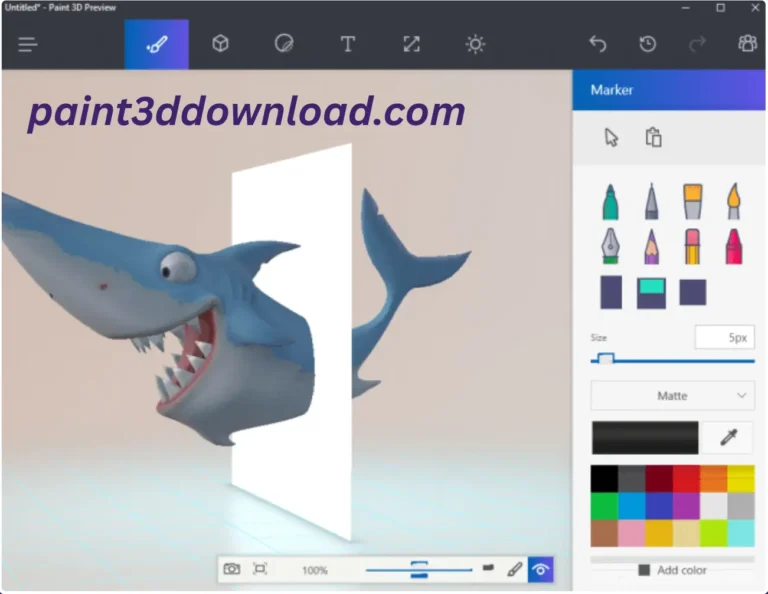Pick the light blue color swatch
This screenshot has height=594, width=768.
(632, 506)
